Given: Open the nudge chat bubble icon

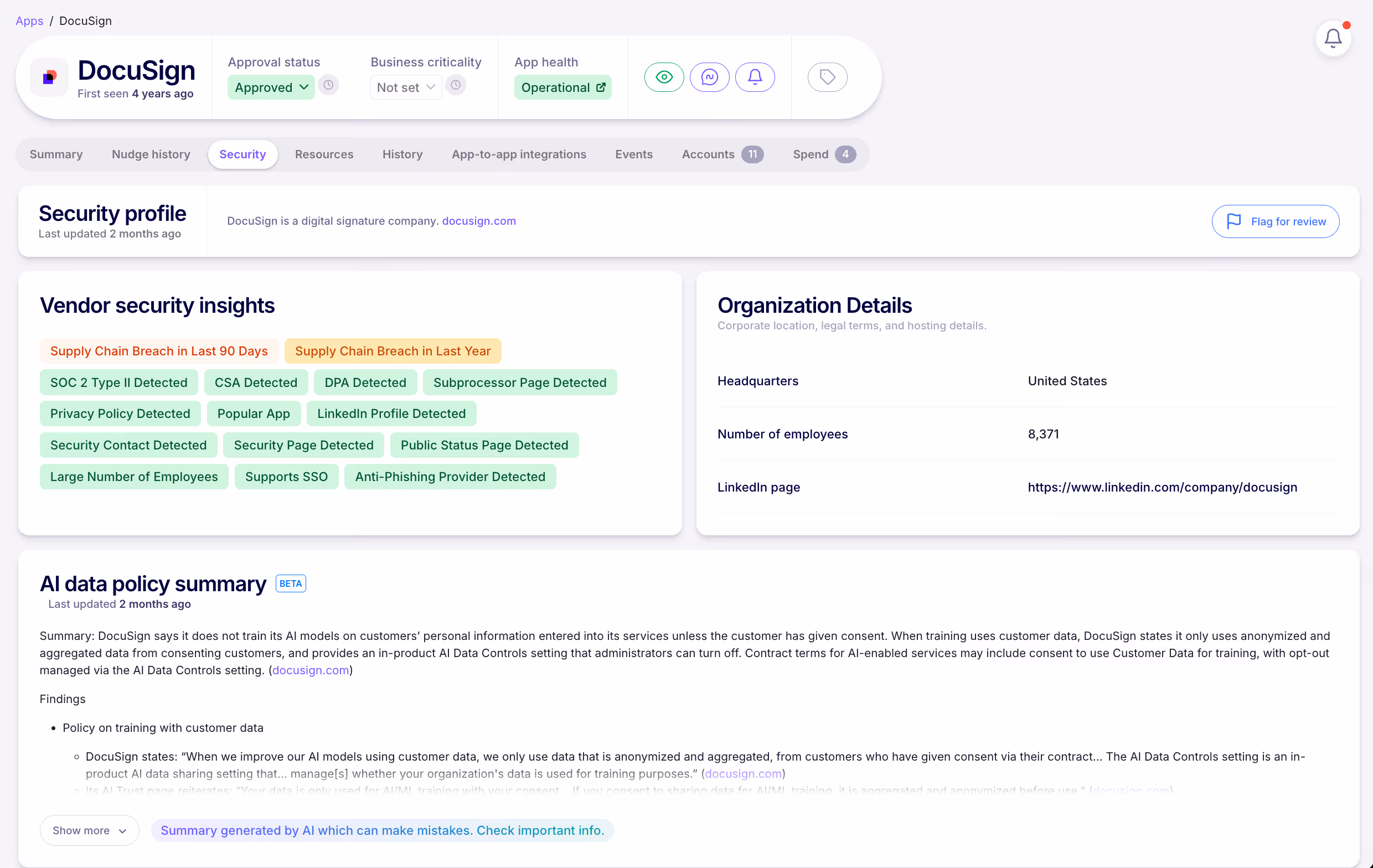Looking at the screenshot, I should pyautogui.click(x=709, y=77).
